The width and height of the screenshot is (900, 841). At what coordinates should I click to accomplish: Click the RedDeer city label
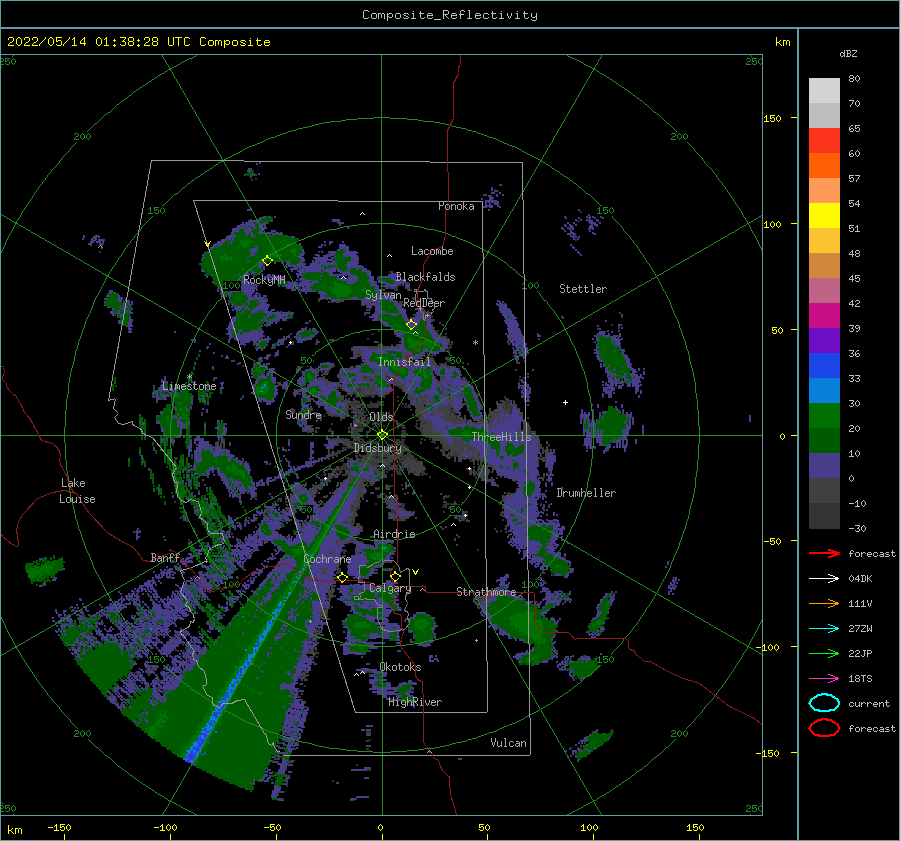tap(424, 303)
